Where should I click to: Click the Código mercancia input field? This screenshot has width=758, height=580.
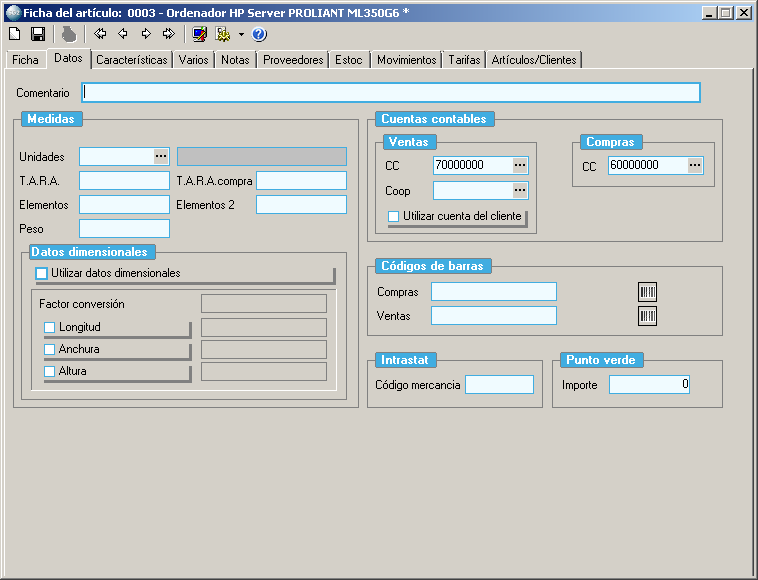(499, 385)
